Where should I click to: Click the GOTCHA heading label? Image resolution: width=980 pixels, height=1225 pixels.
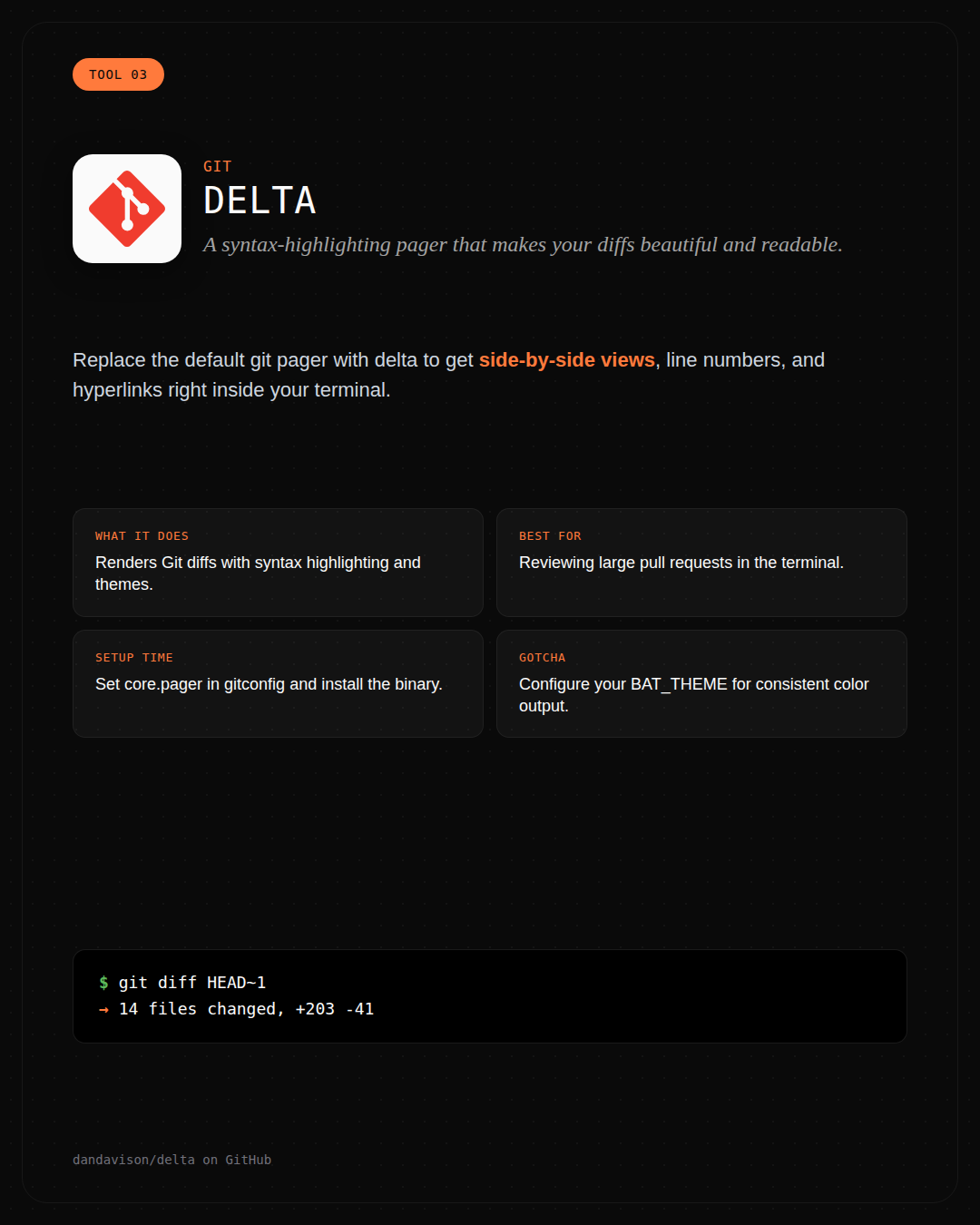click(x=542, y=658)
